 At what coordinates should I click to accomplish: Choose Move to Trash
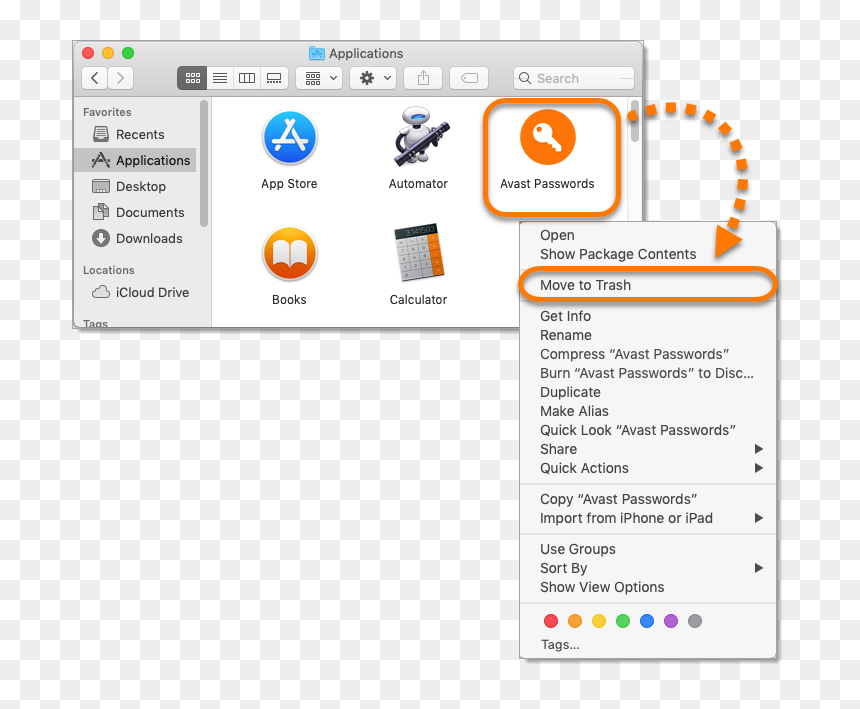[x=648, y=285]
